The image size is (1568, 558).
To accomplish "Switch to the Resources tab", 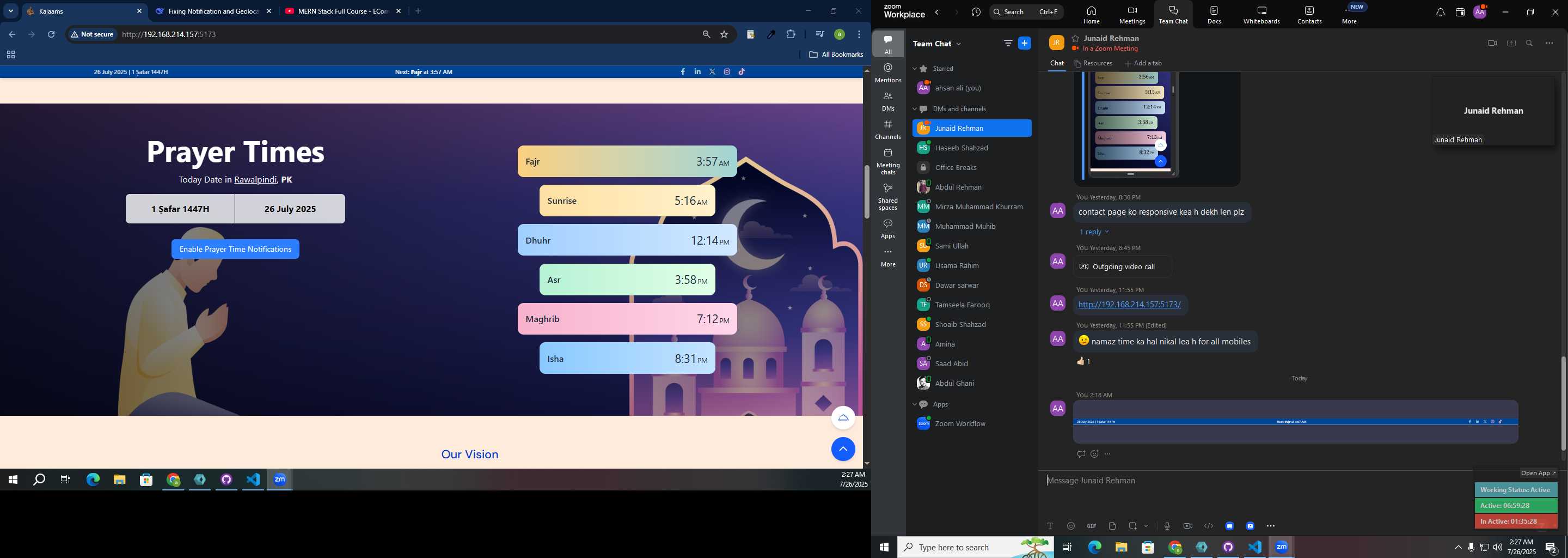I will click(1093, 63).
